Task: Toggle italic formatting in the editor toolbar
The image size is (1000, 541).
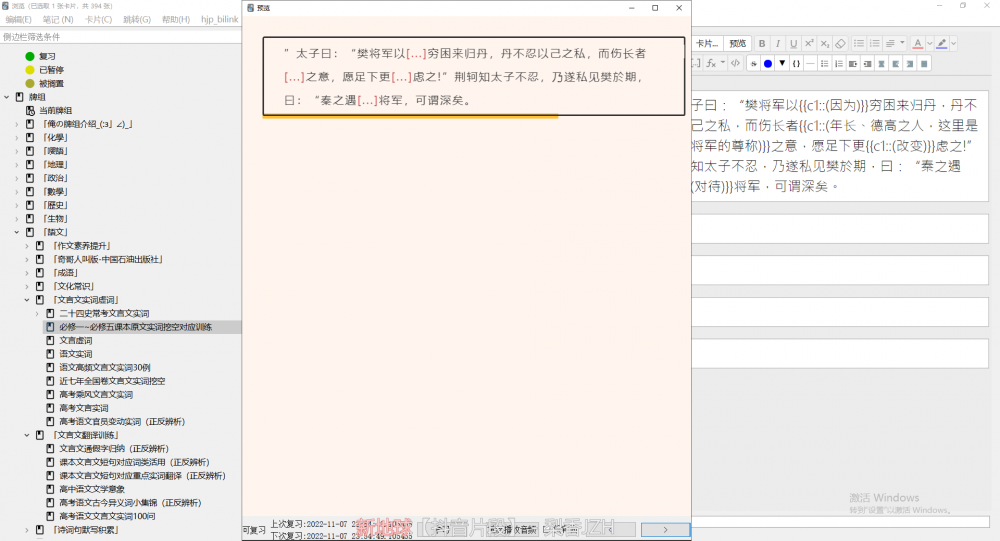Action: pyautogui.click(x=777, y=43)
